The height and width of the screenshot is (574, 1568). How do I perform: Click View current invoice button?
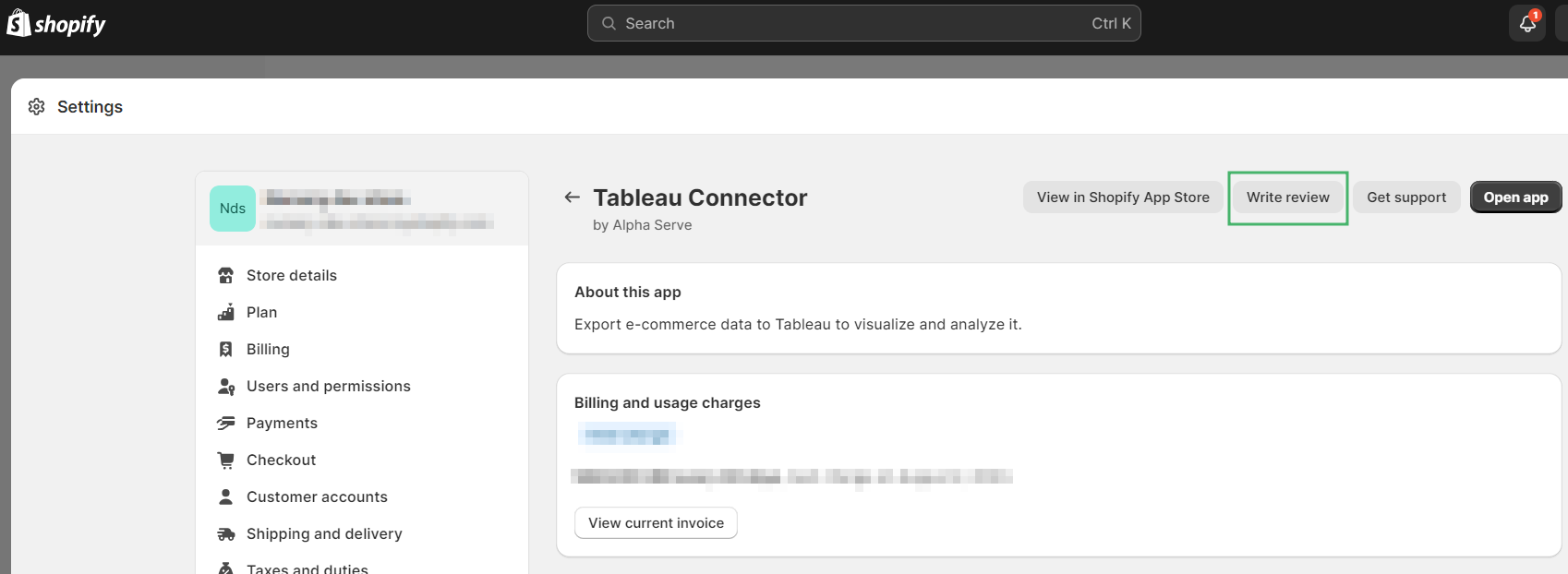pyautogui.click(x=656, y=523)
